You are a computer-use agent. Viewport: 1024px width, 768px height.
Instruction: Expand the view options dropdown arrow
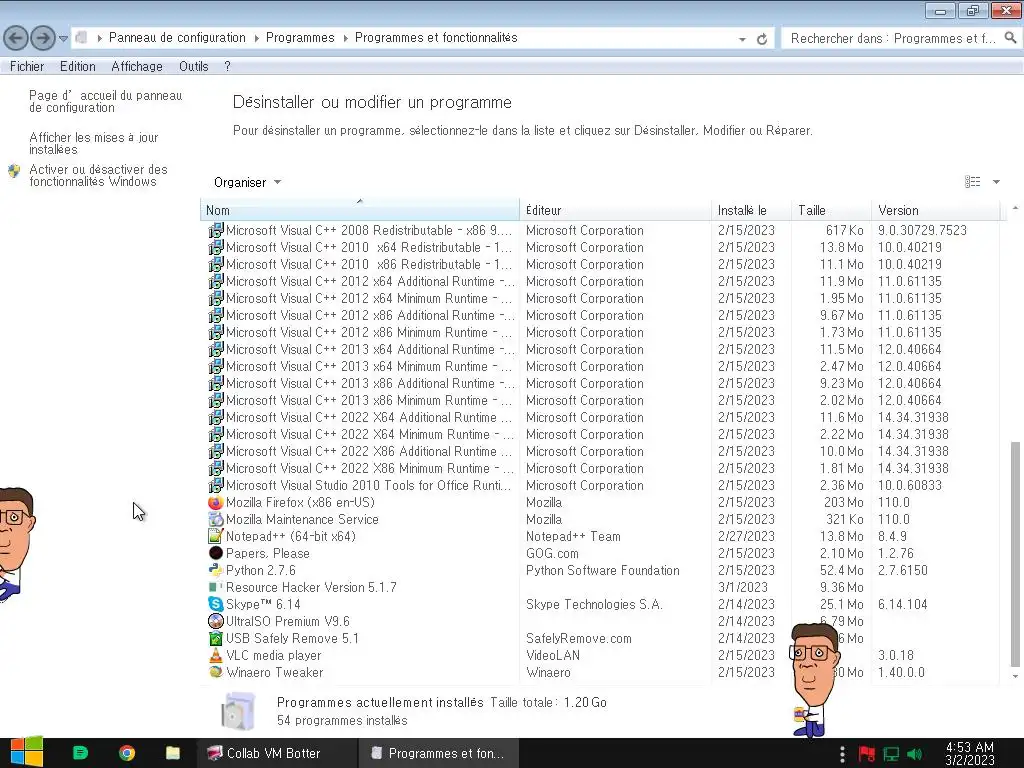[996, 182]
